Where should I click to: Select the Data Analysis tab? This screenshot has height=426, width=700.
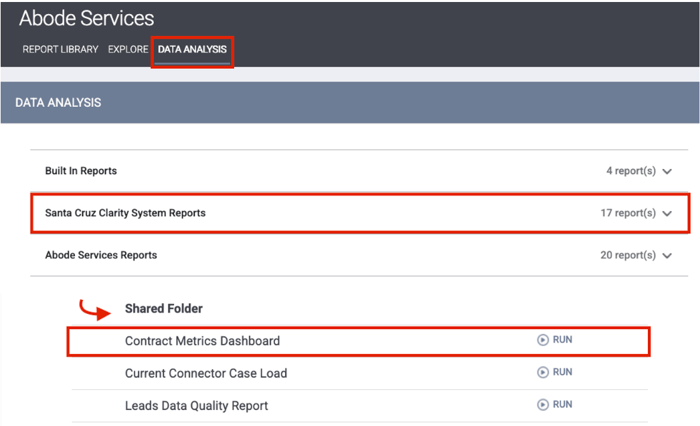(x=192, y=49)
